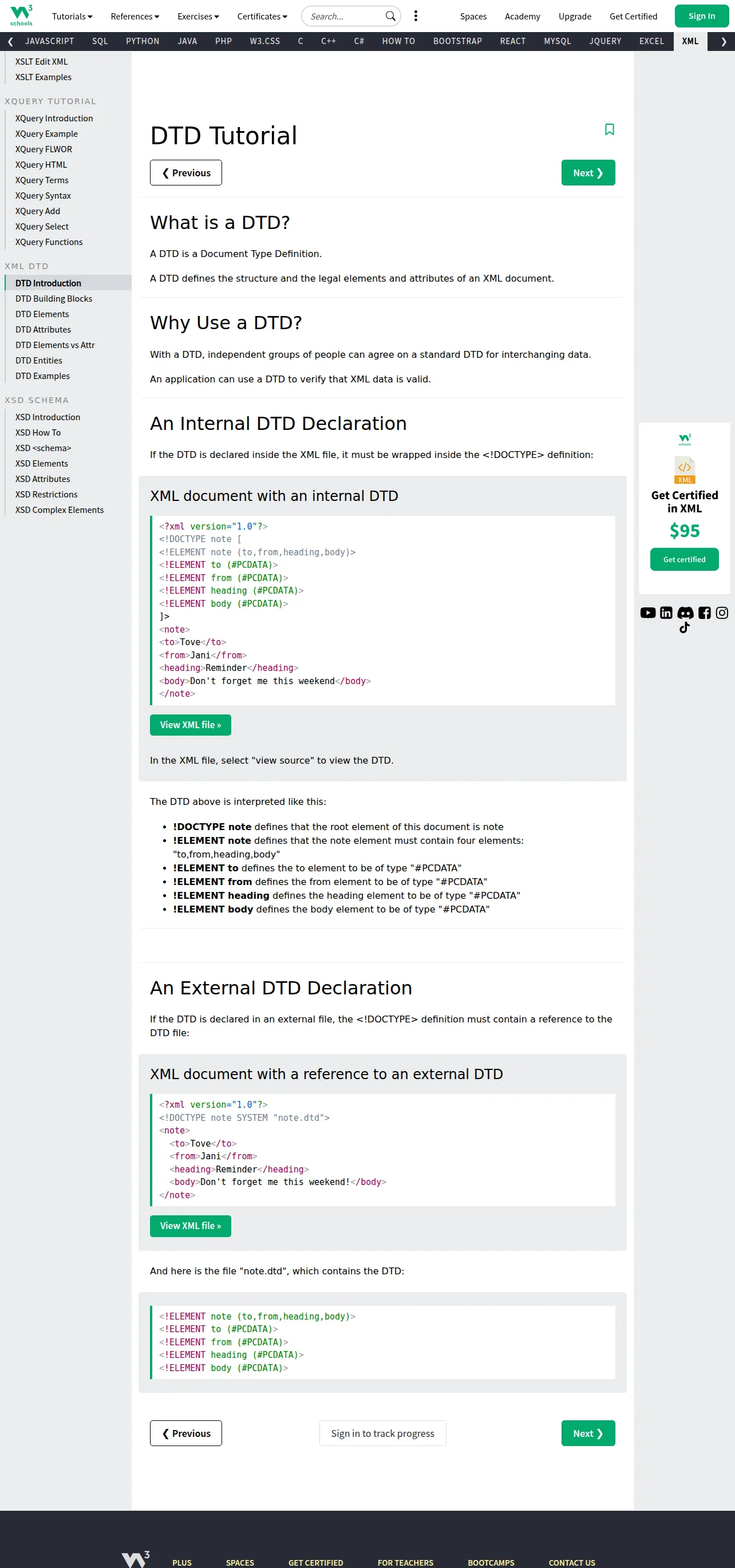Click Get certified button in XML ad
The width and height of the screenshot is (735, 1568).
pyautogui.click(x=685, y=559)
